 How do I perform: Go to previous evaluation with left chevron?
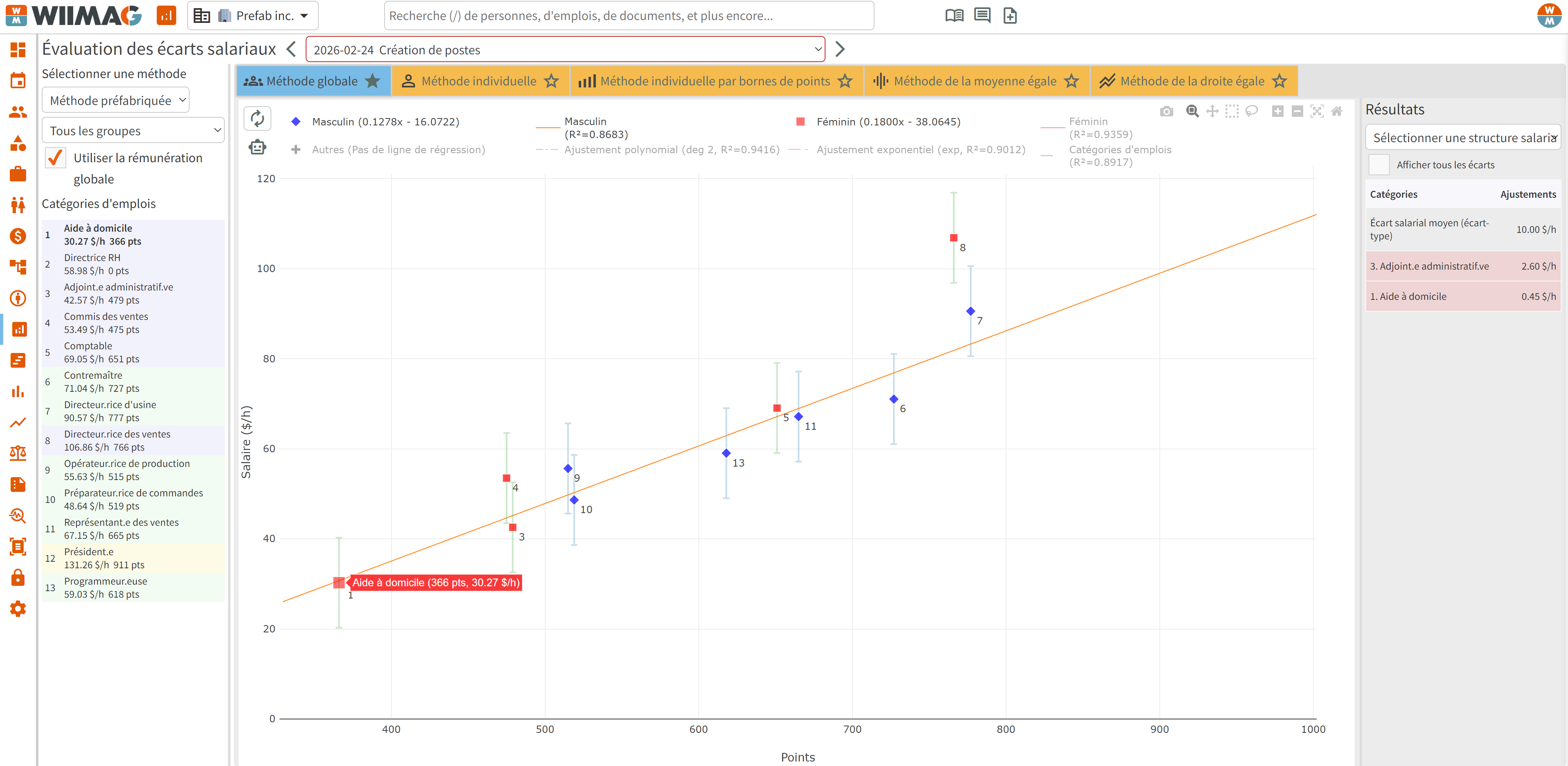click(291, 49)
